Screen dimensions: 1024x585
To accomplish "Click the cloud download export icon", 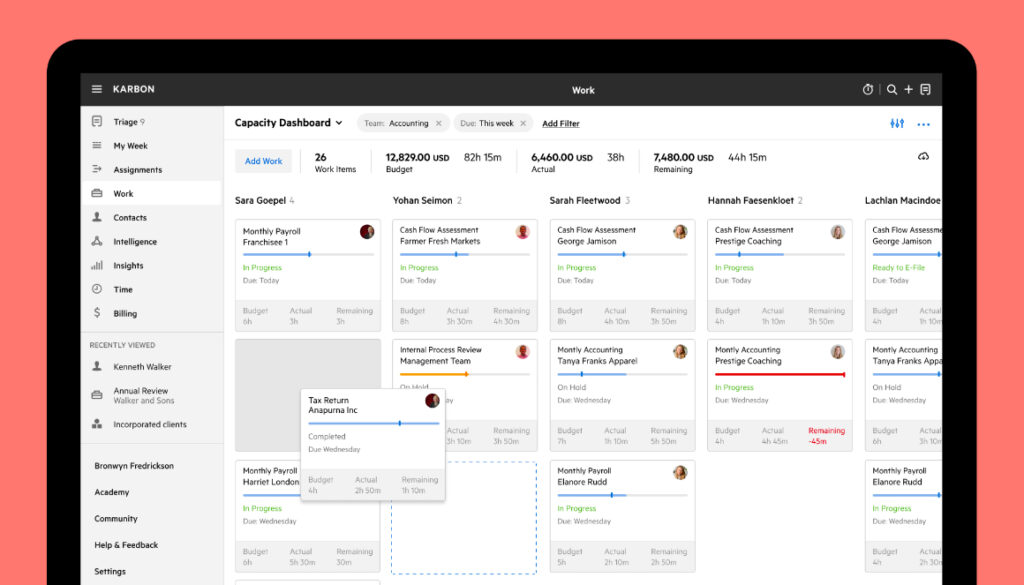I will click(x=923, y=157).
